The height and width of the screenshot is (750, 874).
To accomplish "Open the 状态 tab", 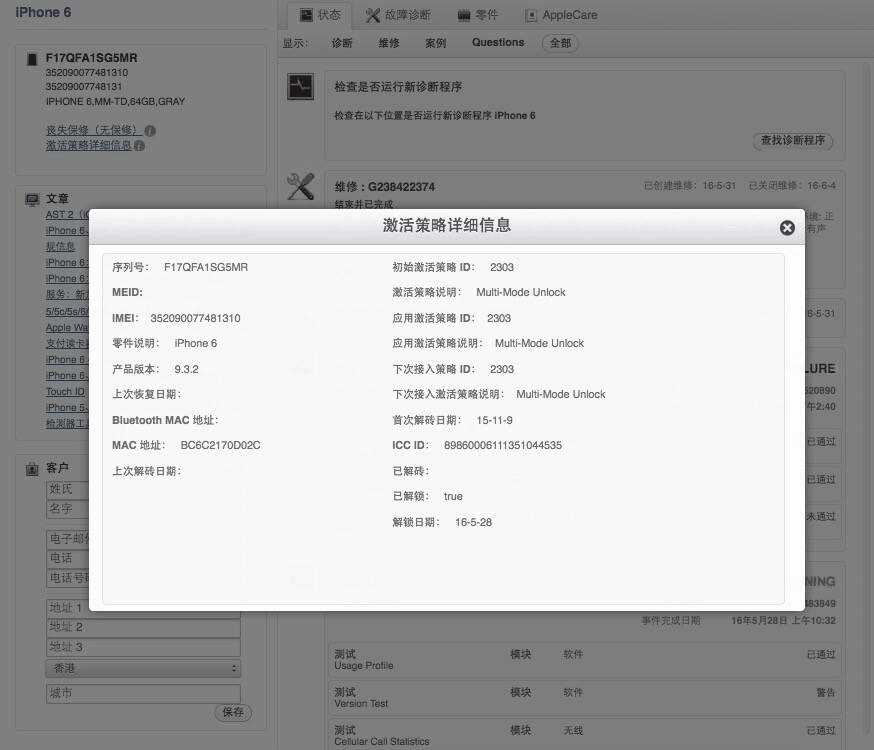I will click(x=320, y=15).
